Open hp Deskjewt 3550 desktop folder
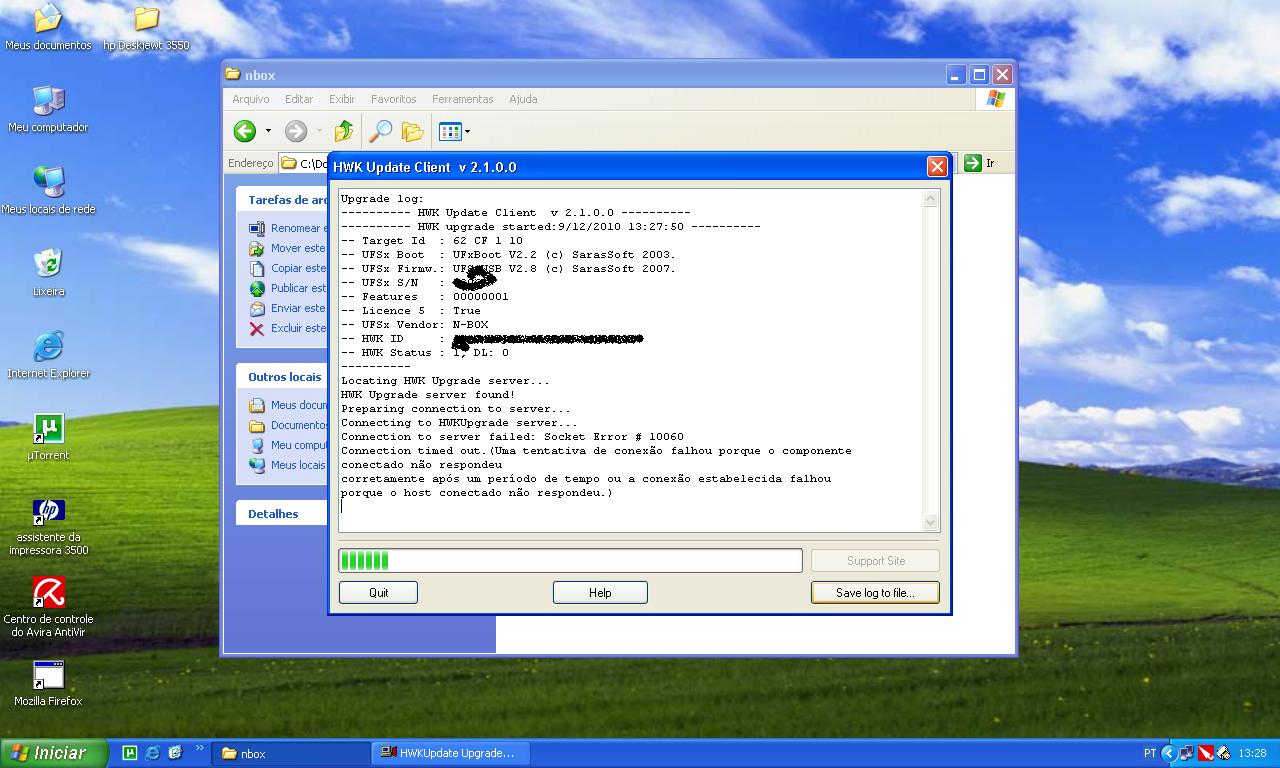The height and width of the screenshot is (768, 1280). pyautogui.click(x=146, y=27)
